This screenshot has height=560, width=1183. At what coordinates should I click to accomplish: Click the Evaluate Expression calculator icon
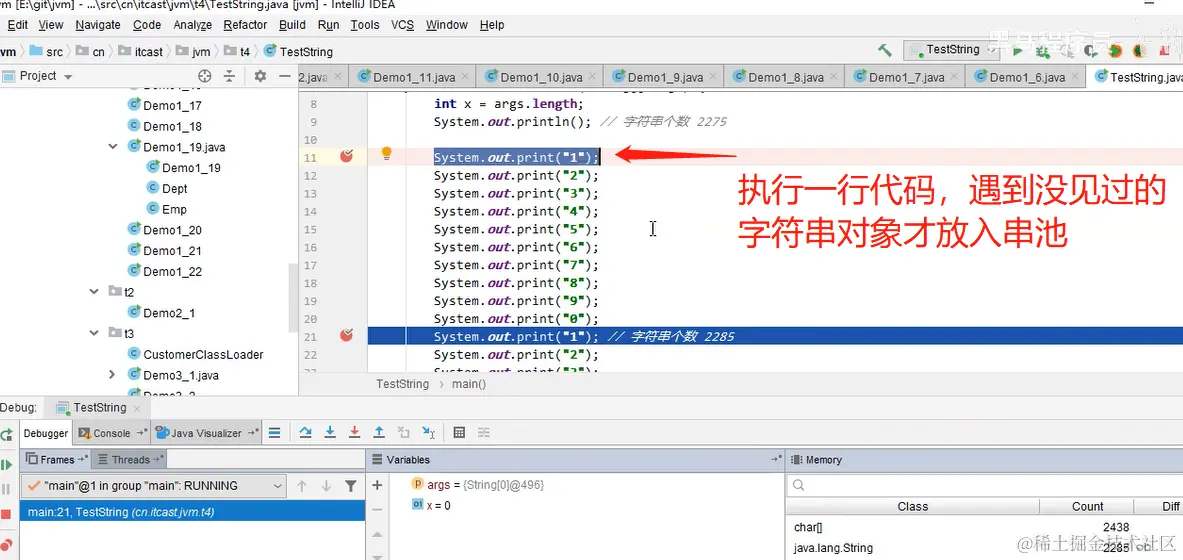(x=459, y=432)
